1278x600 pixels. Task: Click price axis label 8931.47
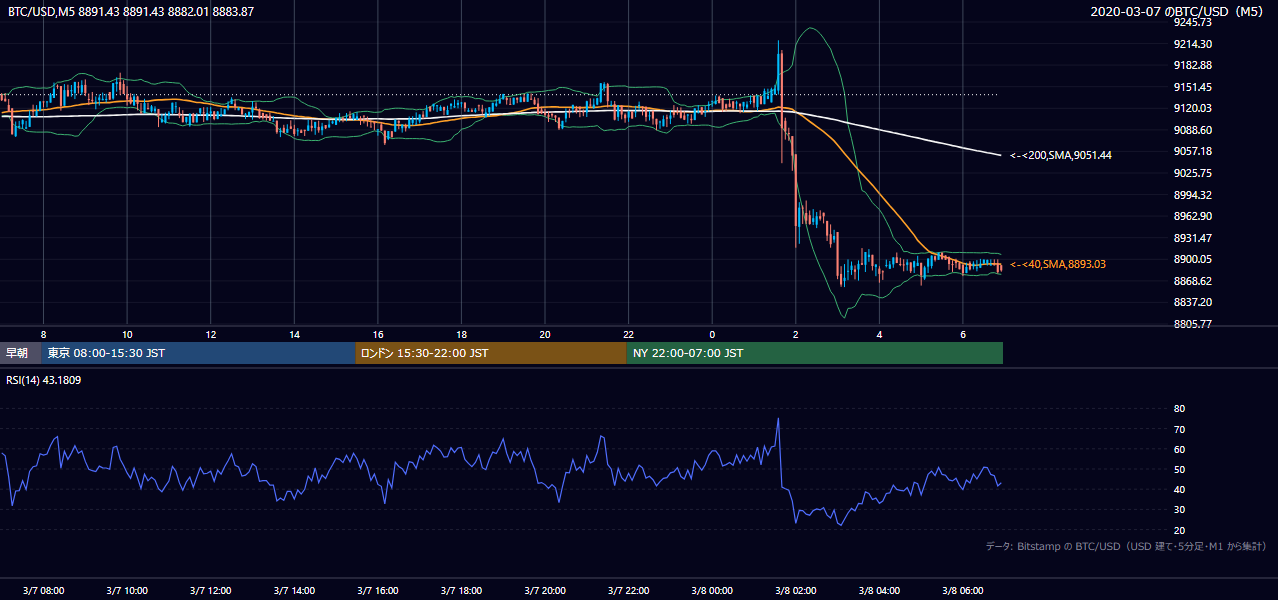1192,238
